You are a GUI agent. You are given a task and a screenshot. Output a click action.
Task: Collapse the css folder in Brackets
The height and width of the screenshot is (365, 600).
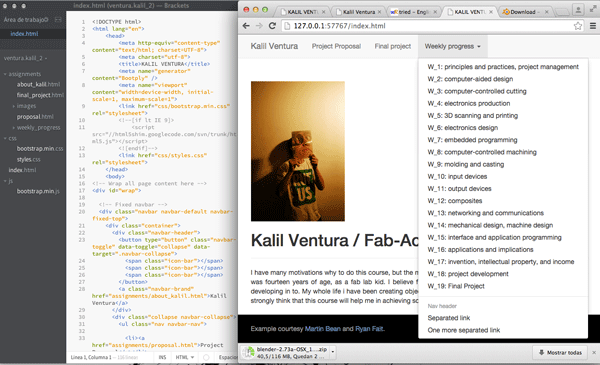5,138
